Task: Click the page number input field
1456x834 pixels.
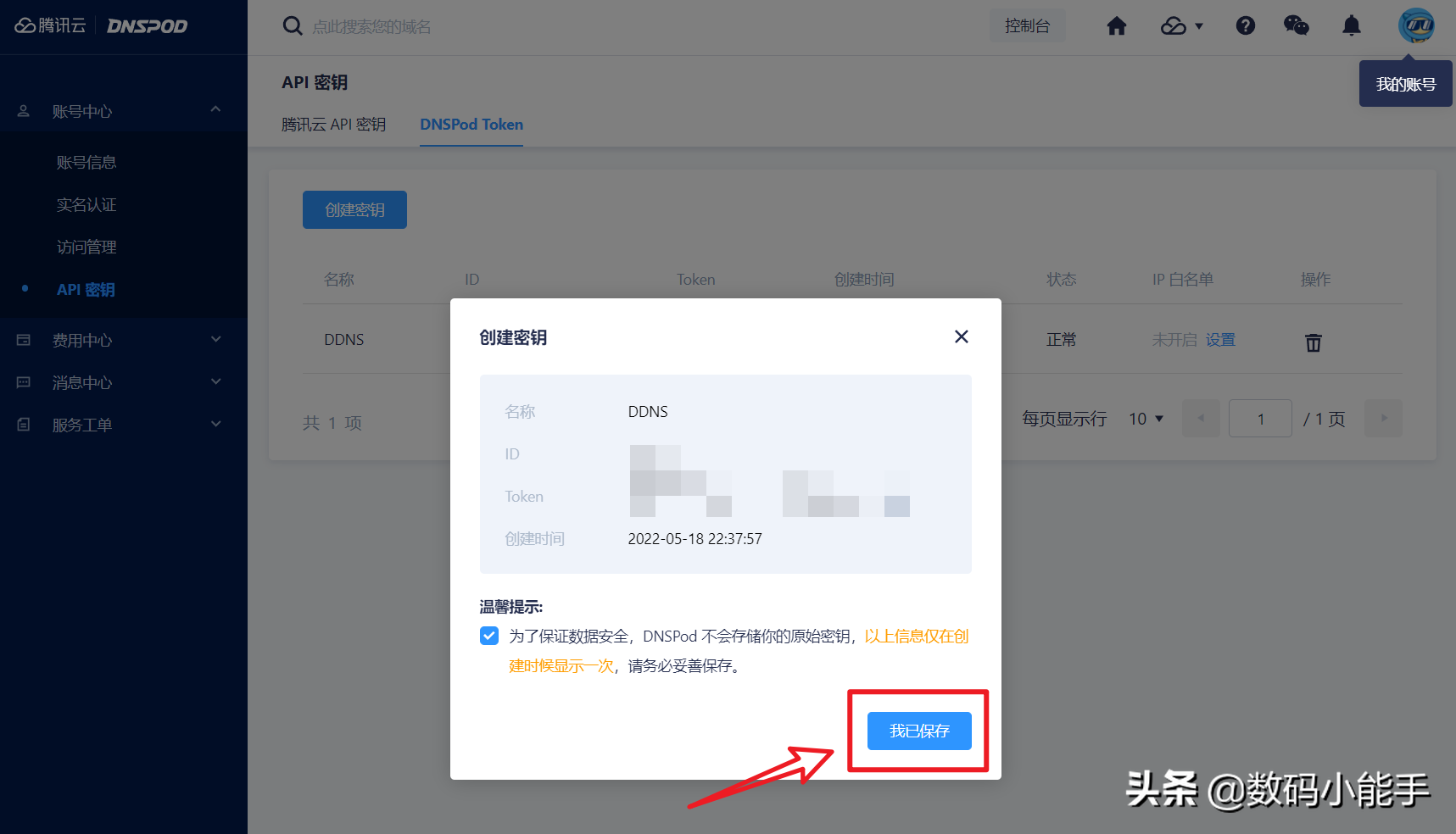Action: (x=1260, y=418)
